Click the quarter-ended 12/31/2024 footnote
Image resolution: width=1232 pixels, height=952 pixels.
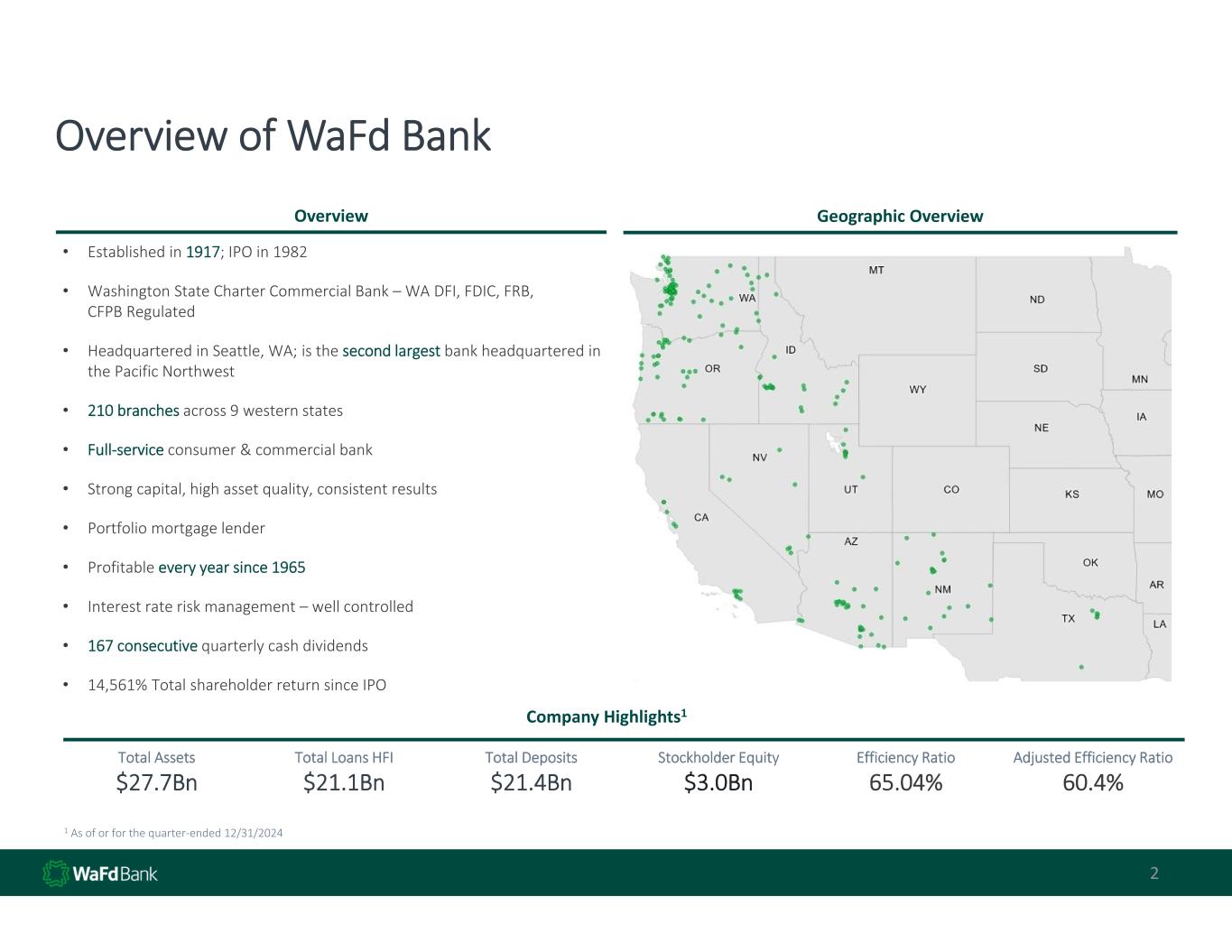(177, 833)
